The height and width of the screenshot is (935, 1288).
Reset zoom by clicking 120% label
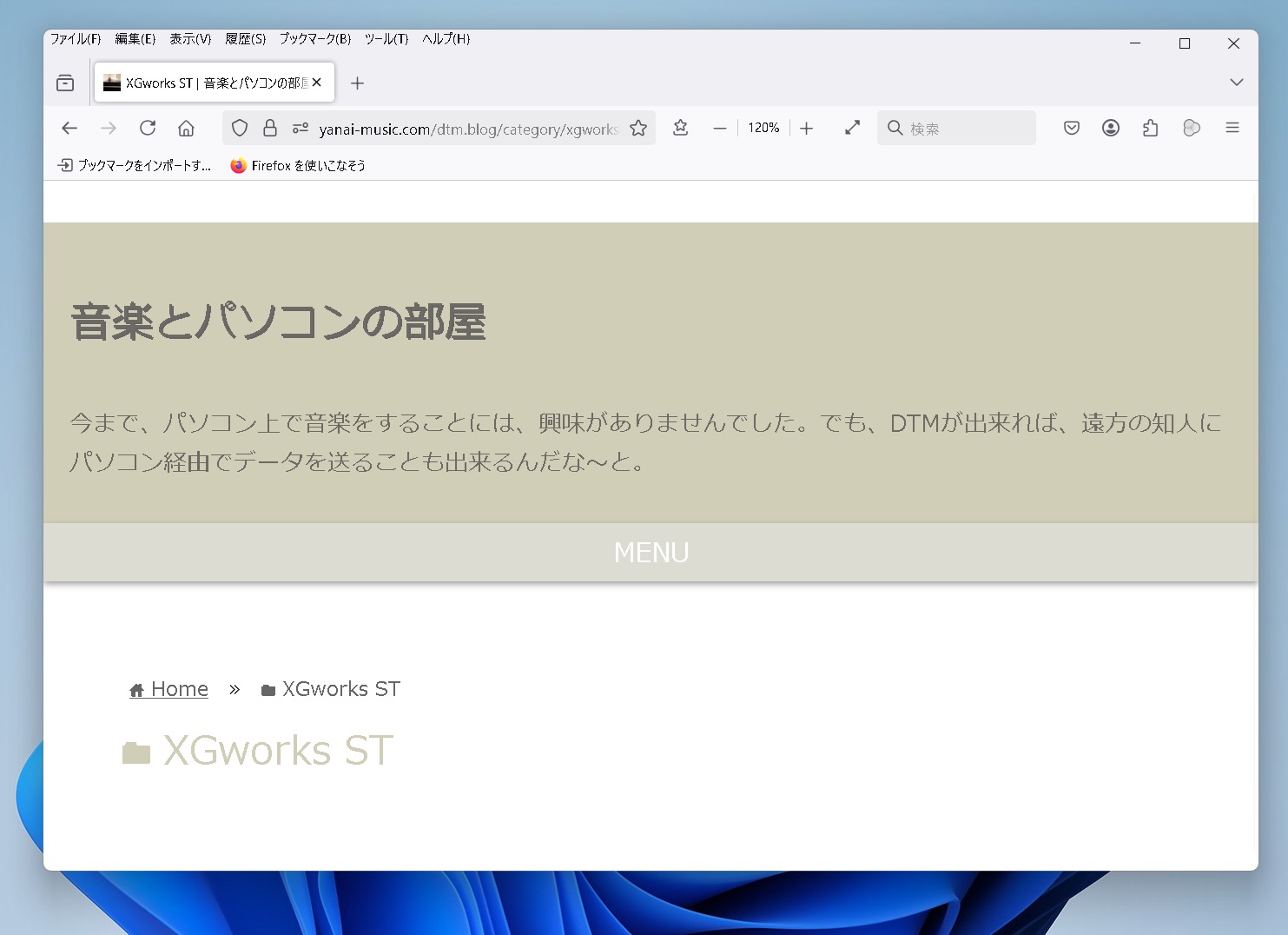pos(763,129)
